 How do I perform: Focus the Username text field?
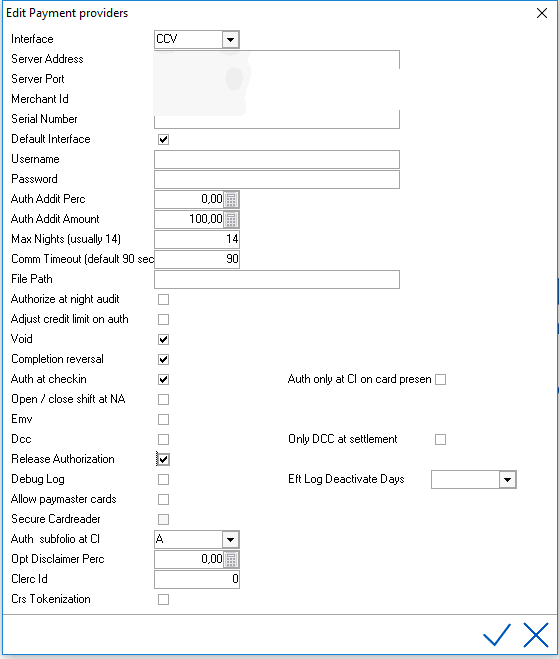[277, 160]
